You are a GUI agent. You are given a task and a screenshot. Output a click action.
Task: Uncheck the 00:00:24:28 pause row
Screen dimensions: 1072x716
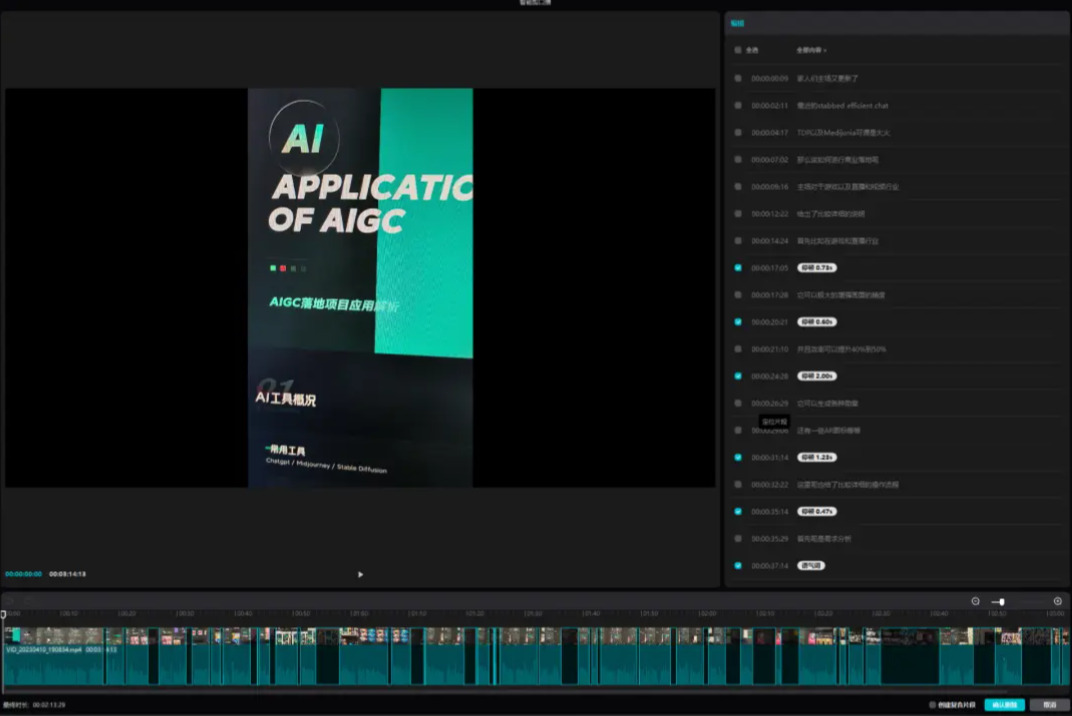[x=738, y=376]
